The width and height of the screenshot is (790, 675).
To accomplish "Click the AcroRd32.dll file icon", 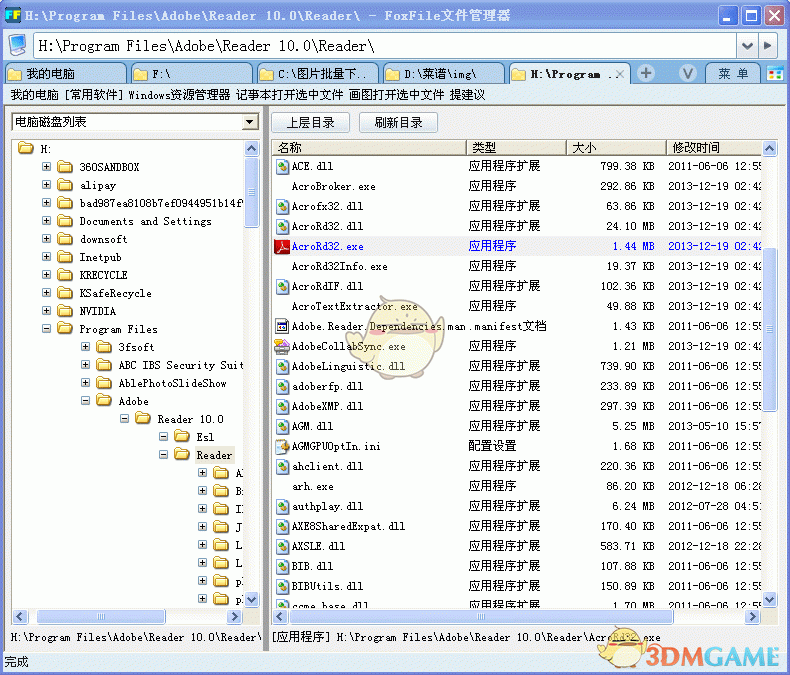I will tap(282, 226).
